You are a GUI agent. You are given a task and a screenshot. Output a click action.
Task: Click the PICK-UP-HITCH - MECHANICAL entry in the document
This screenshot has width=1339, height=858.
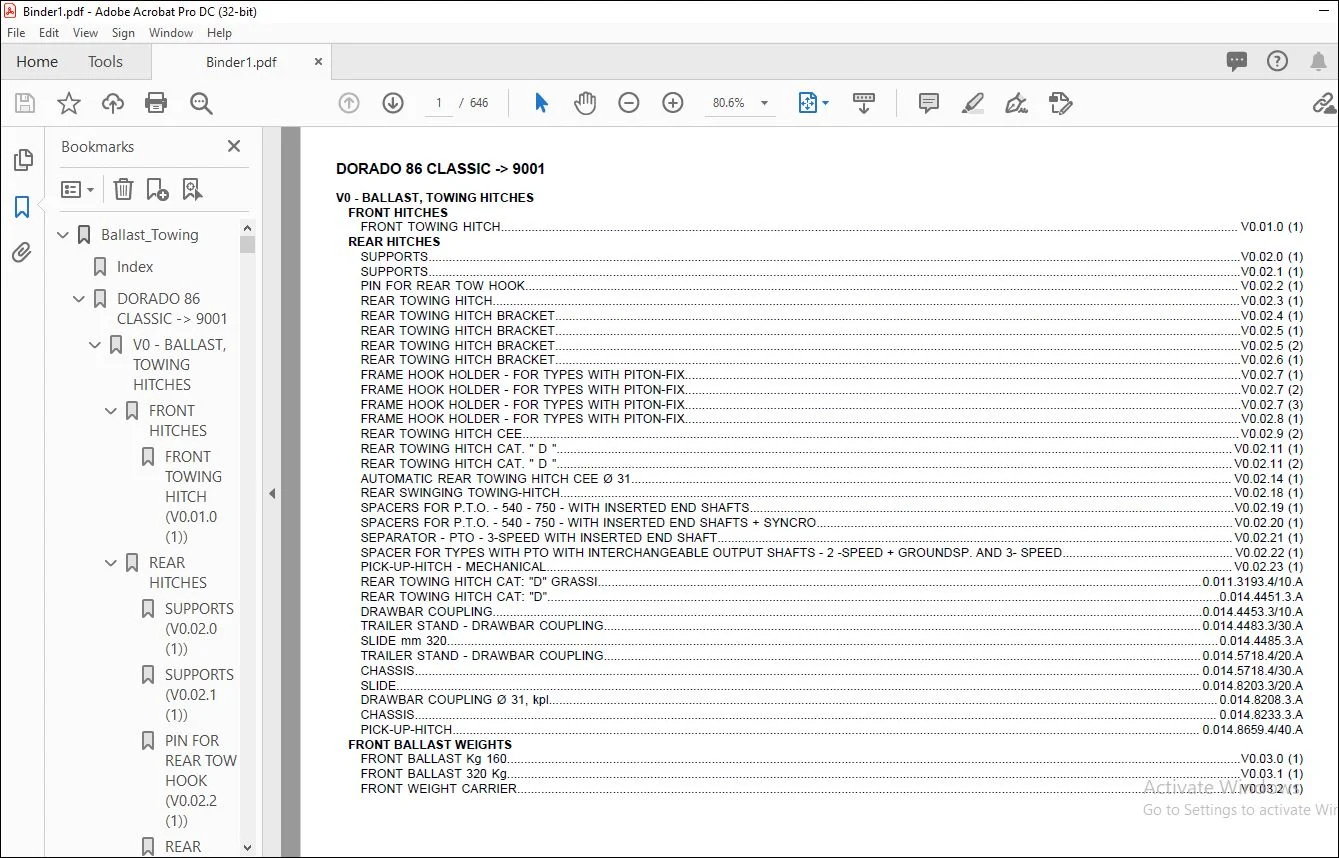tap(831, 567)
